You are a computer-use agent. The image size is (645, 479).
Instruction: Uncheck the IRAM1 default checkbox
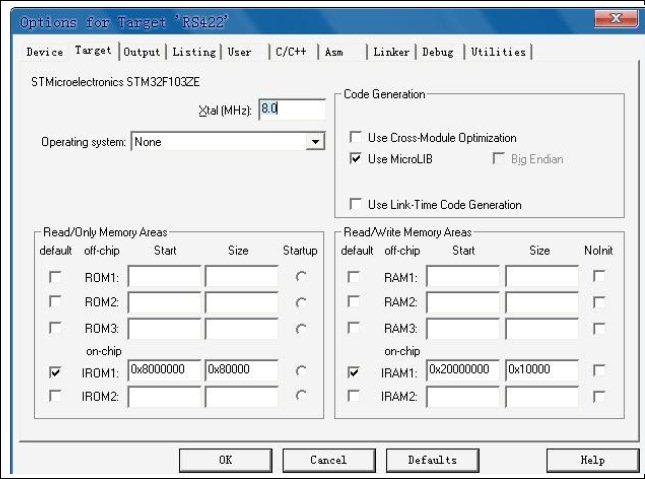(x=354, y=372)
